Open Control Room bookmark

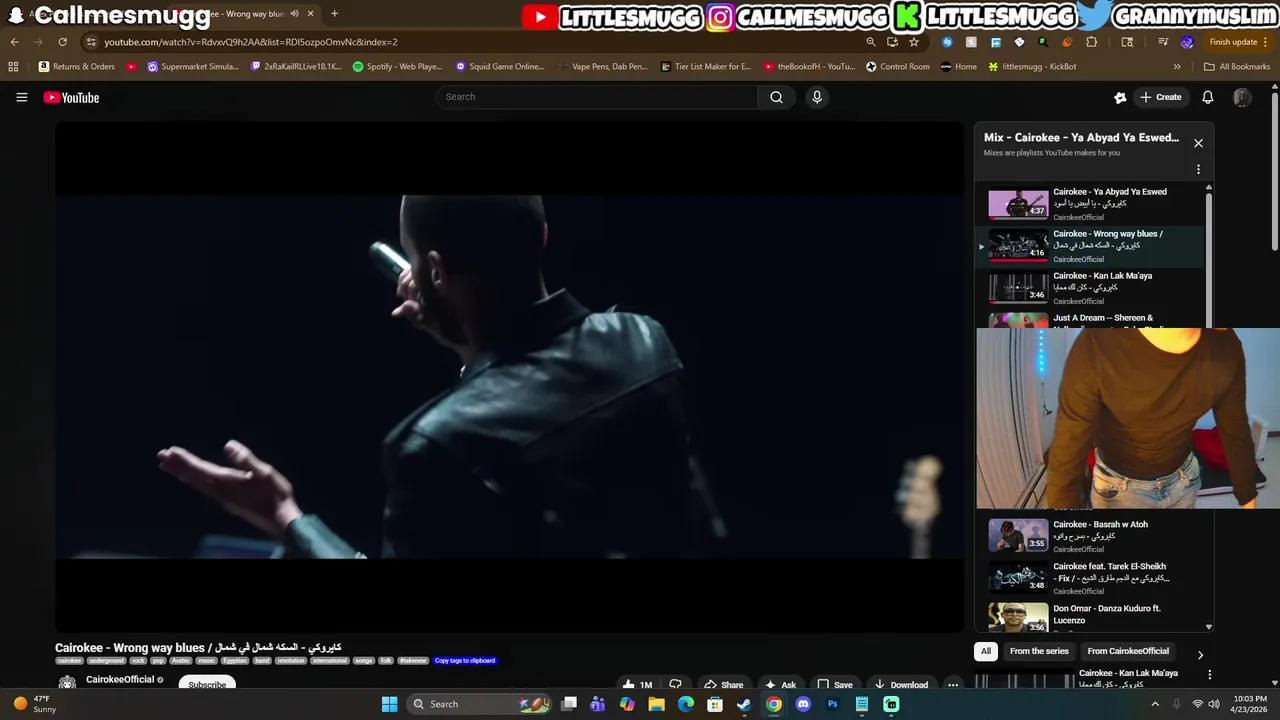click(x=898, y=67)
